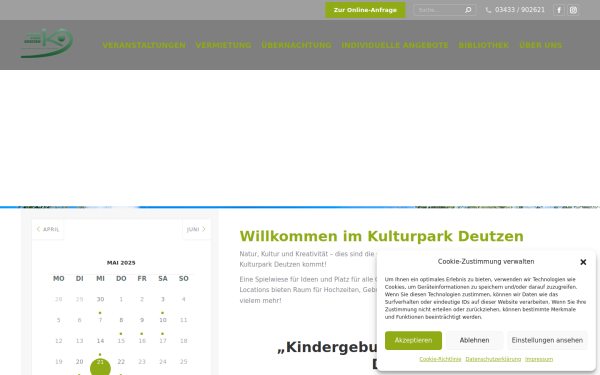Open the Cookie-Richtlinie link
Screen dimensions: 600x375
pyautogui.click(x=440, y=359)
